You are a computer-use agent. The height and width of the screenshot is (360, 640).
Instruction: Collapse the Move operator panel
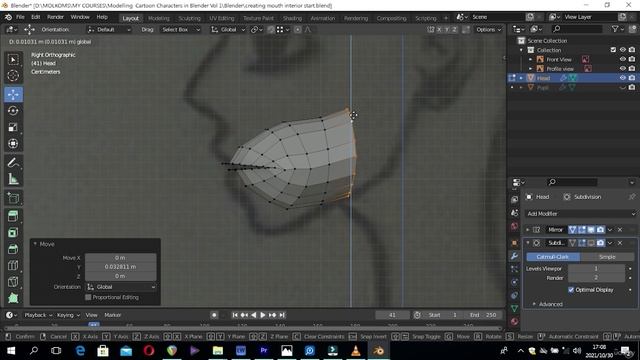pyautogui.click(x=35, y=244)
